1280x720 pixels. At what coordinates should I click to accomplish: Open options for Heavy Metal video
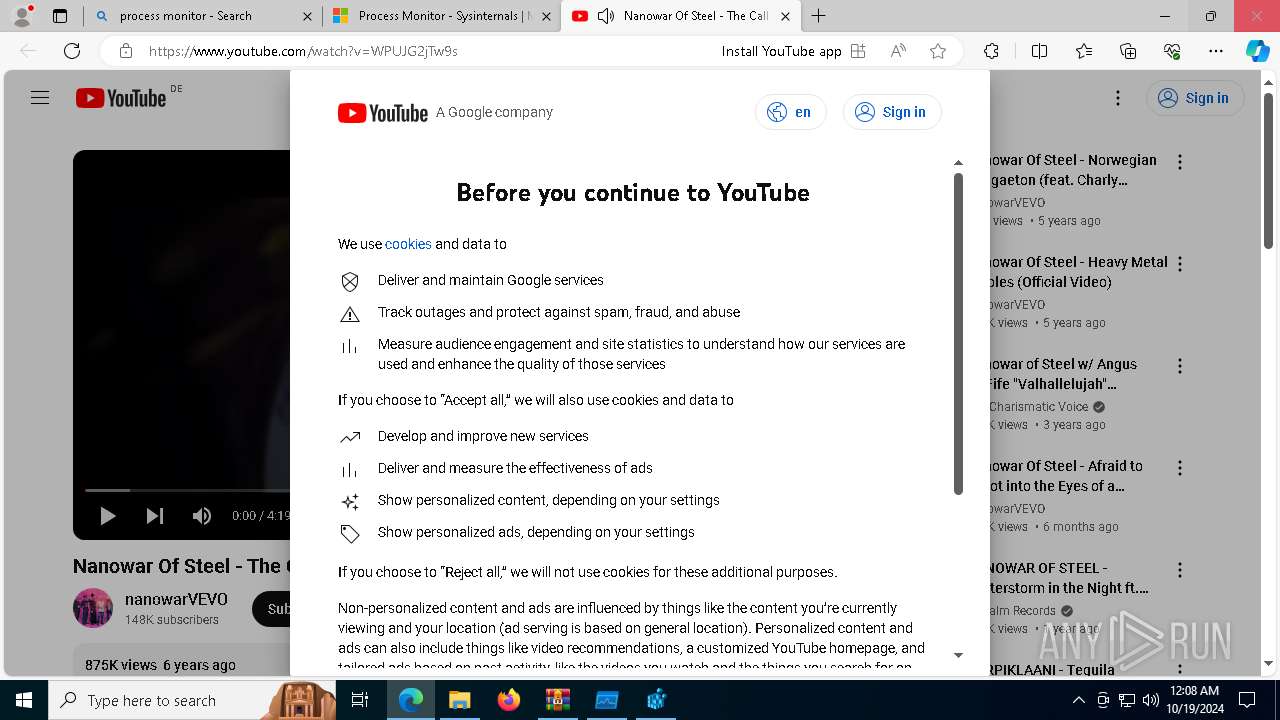(1180, 264)
